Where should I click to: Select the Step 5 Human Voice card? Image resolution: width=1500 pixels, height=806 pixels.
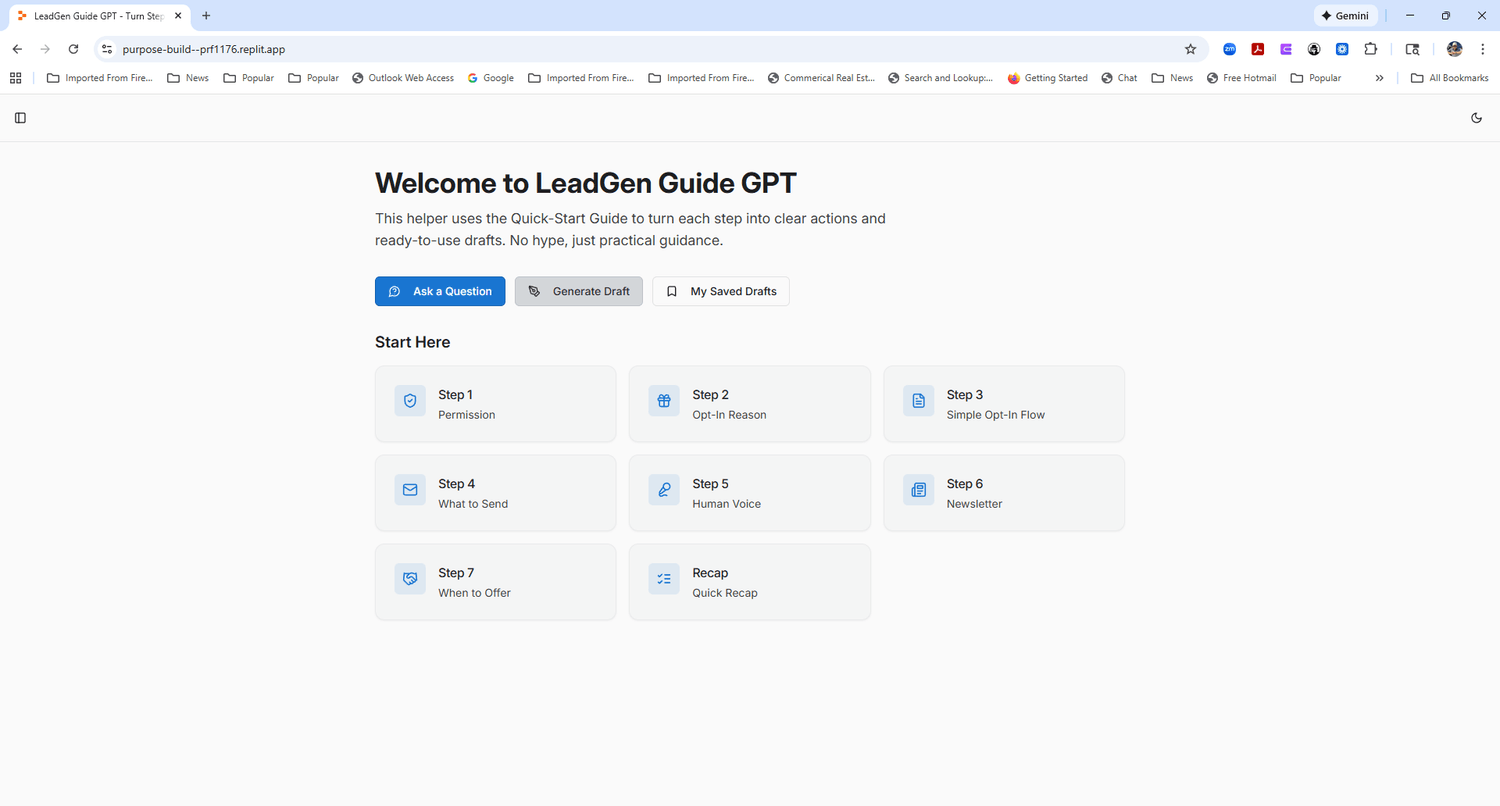pos(749,493)
